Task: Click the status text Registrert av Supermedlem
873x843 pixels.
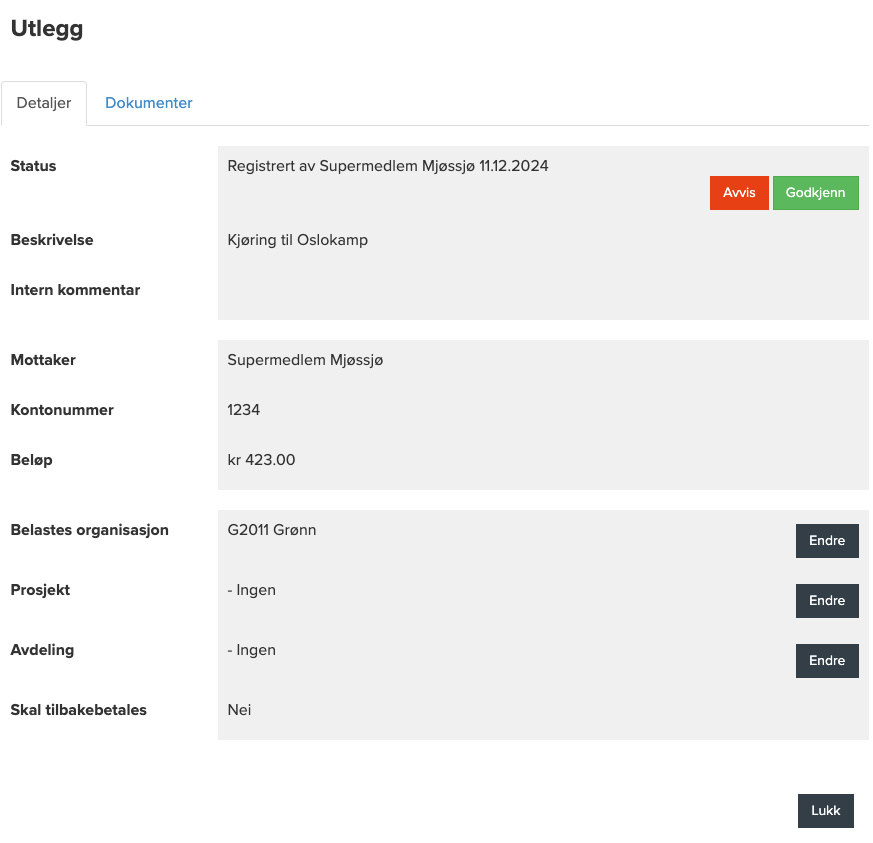Action: click(x=387, y=166)
